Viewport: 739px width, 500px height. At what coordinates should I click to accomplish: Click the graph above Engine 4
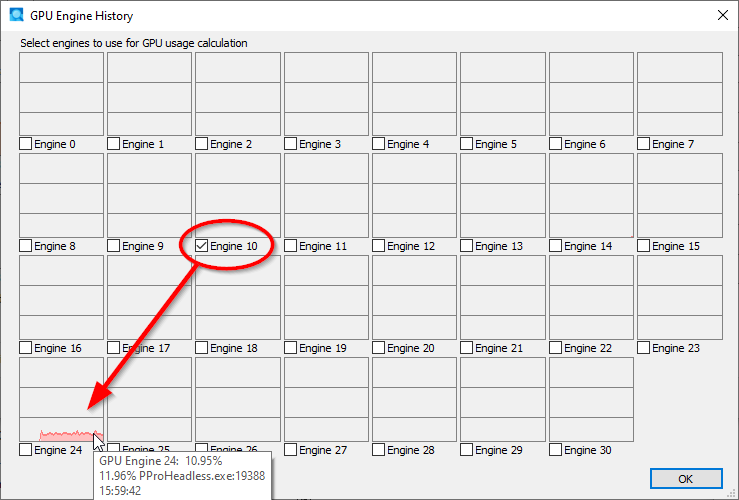414,94
